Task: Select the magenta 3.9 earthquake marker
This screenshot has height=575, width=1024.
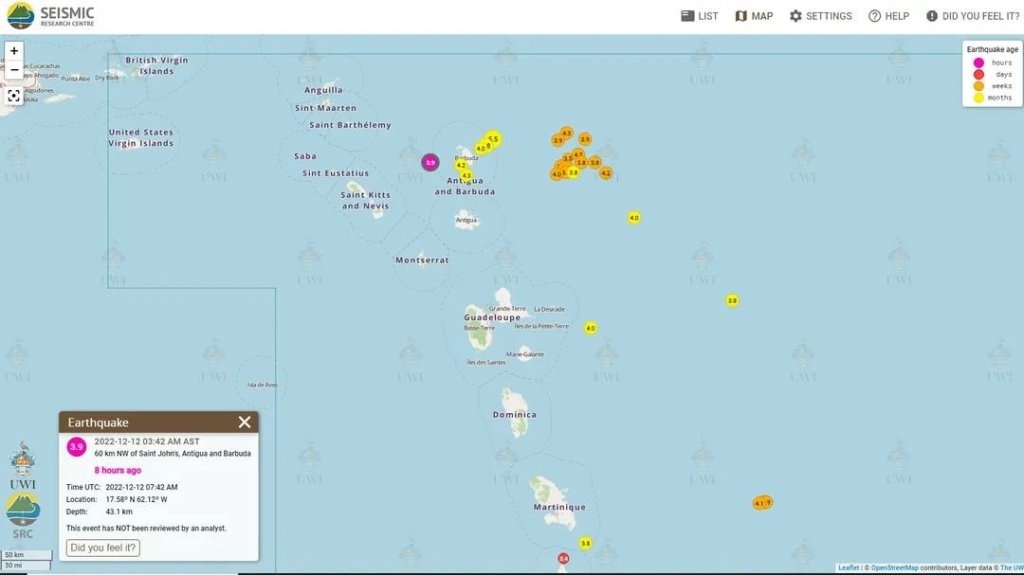Action: point(430,162)
